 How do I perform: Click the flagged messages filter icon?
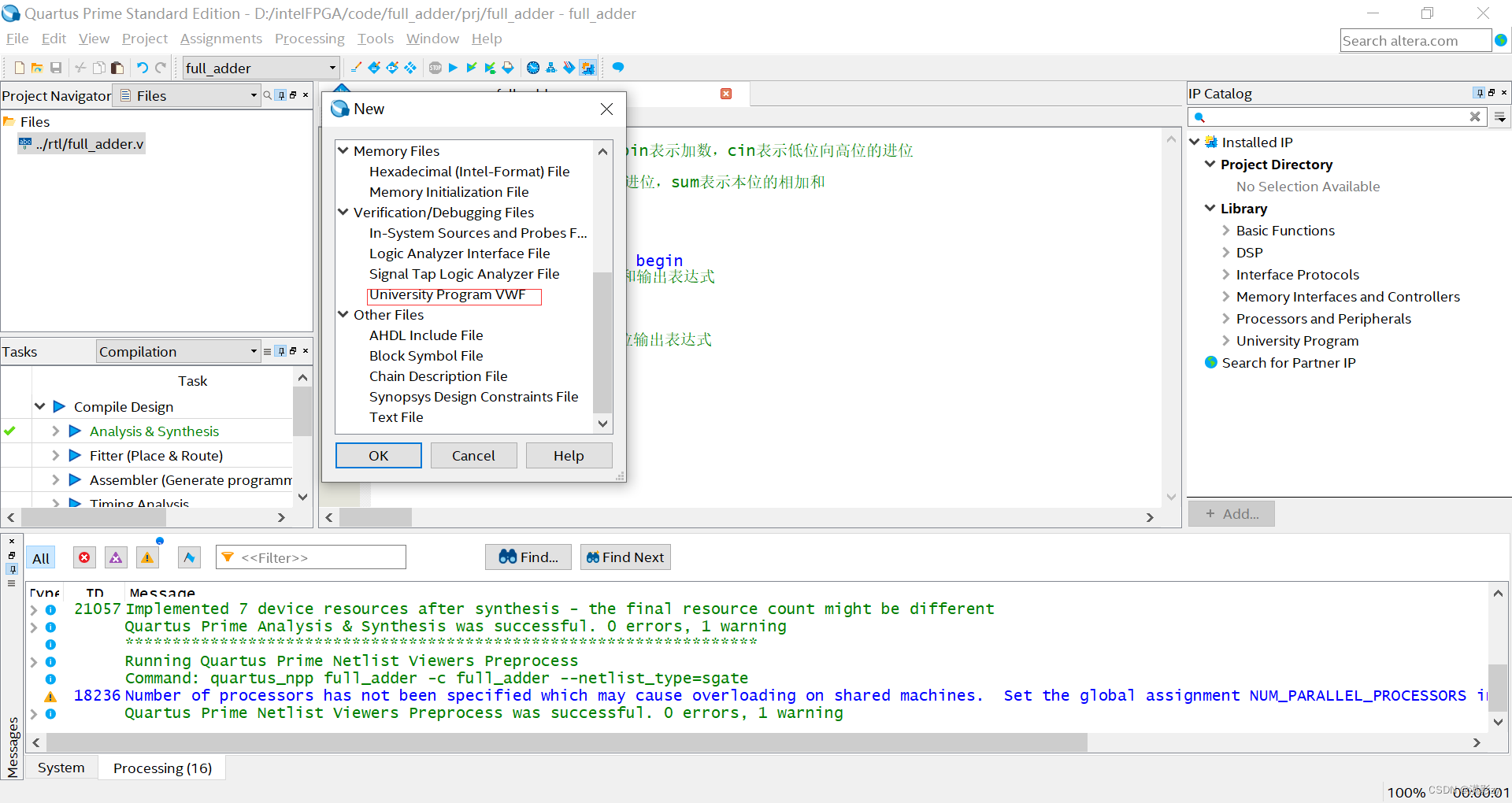pos(189,557)
